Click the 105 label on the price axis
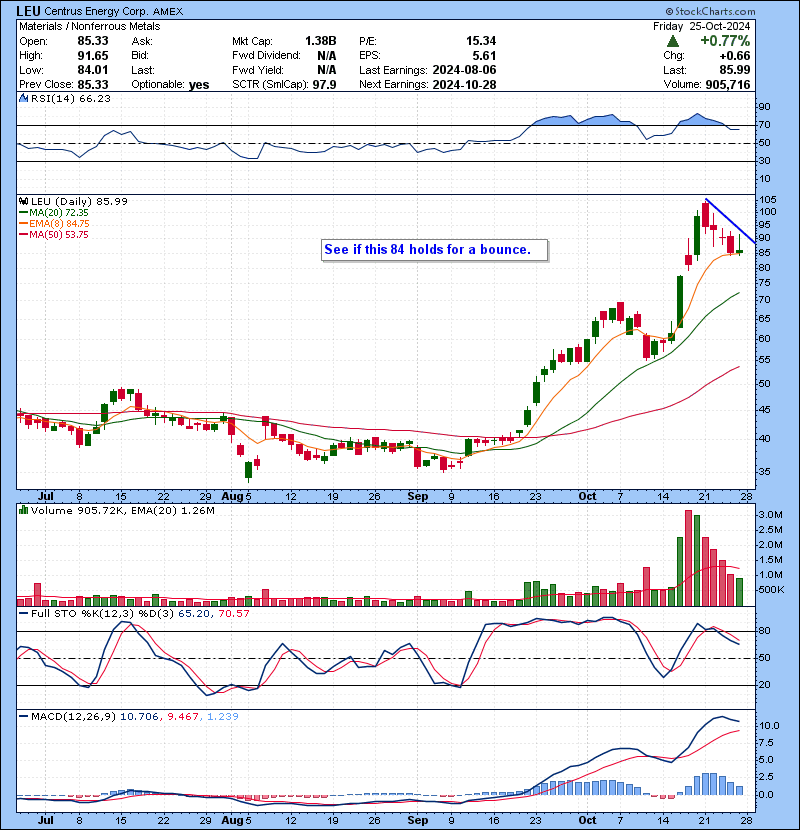 pos(768,200)
